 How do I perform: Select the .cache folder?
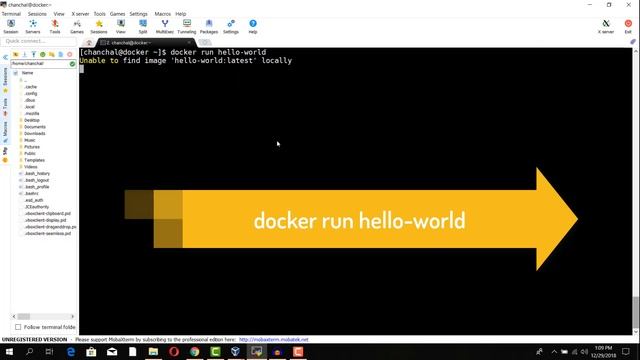tap(31, 87)
